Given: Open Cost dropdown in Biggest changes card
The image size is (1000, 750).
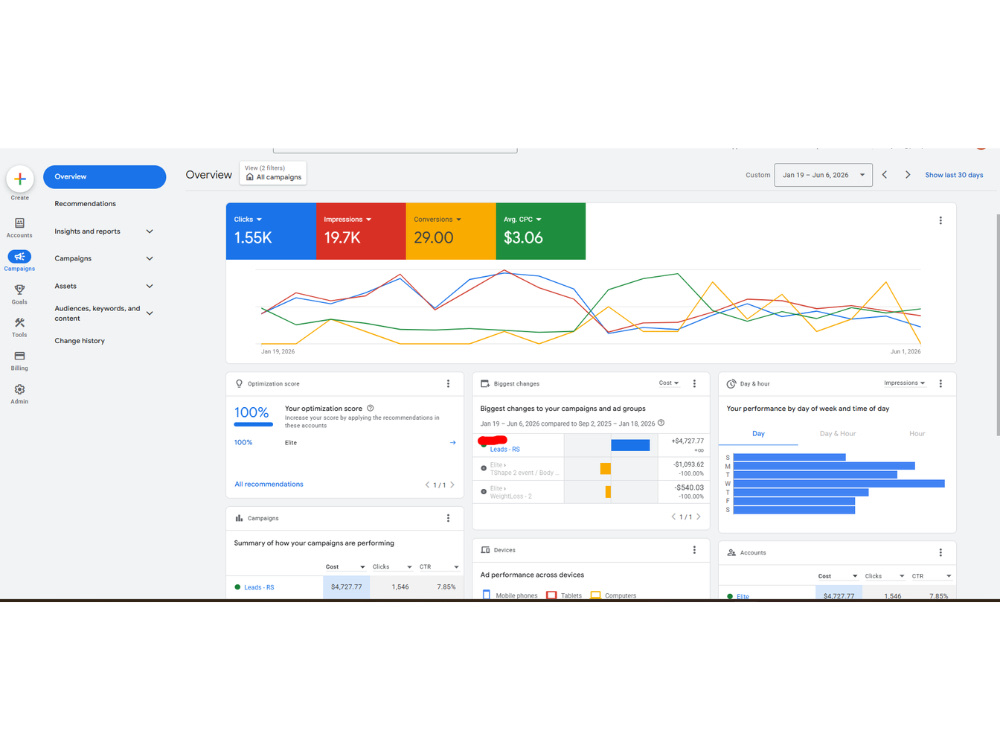Looking at the screenshot, I should click(x=669, y=383).
